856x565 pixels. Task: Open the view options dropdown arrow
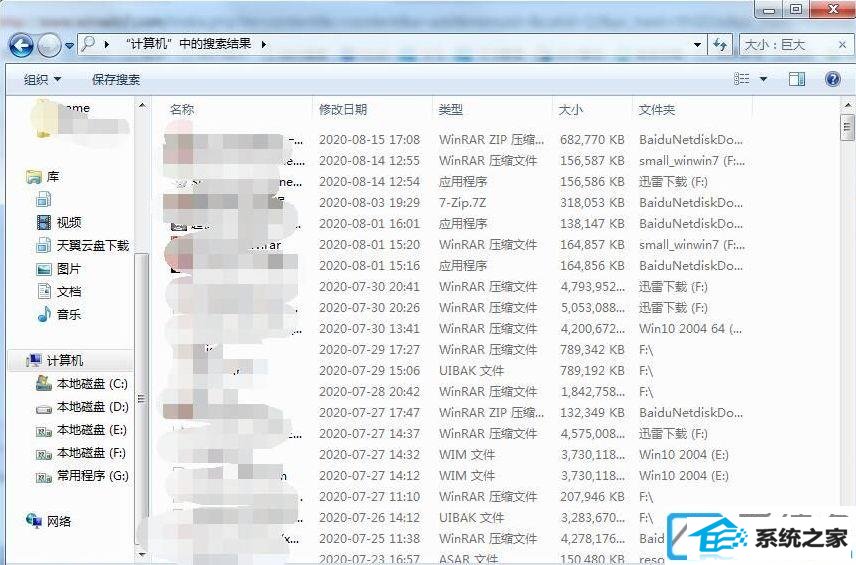coord(763,79)
